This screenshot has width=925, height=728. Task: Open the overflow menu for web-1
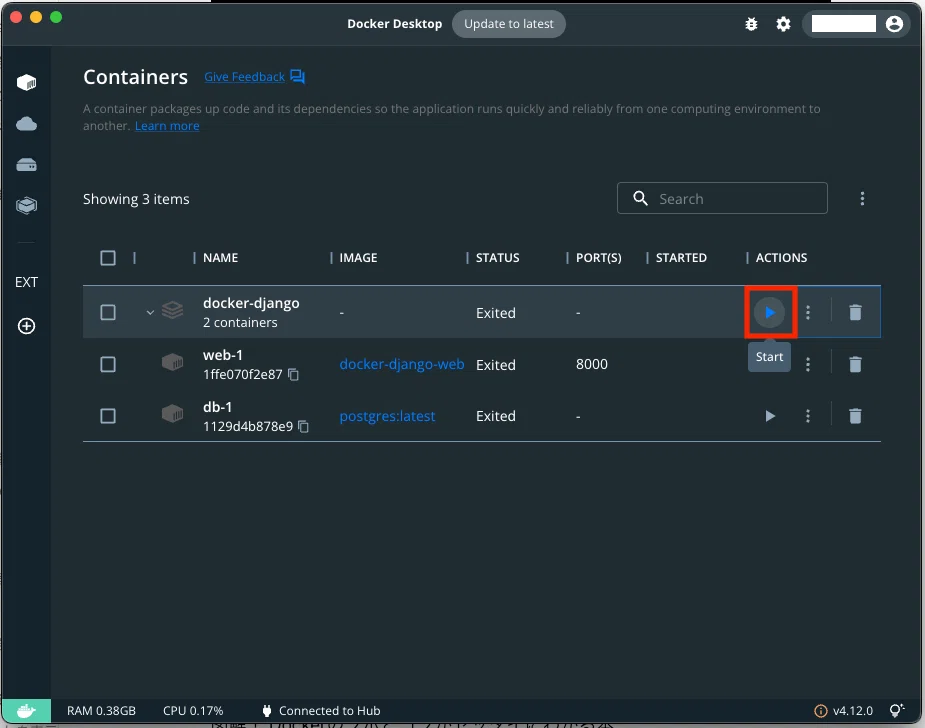(808, 364)
